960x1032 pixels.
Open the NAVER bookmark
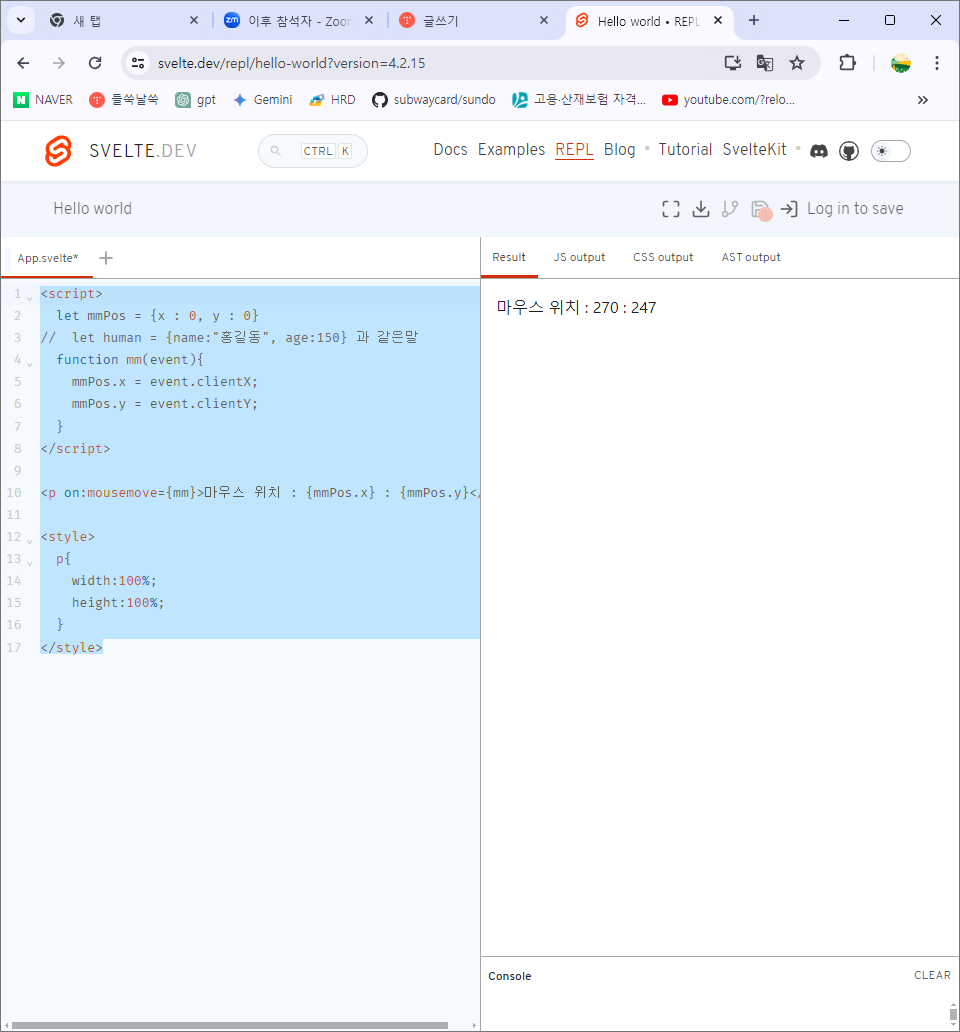point(43,100)
